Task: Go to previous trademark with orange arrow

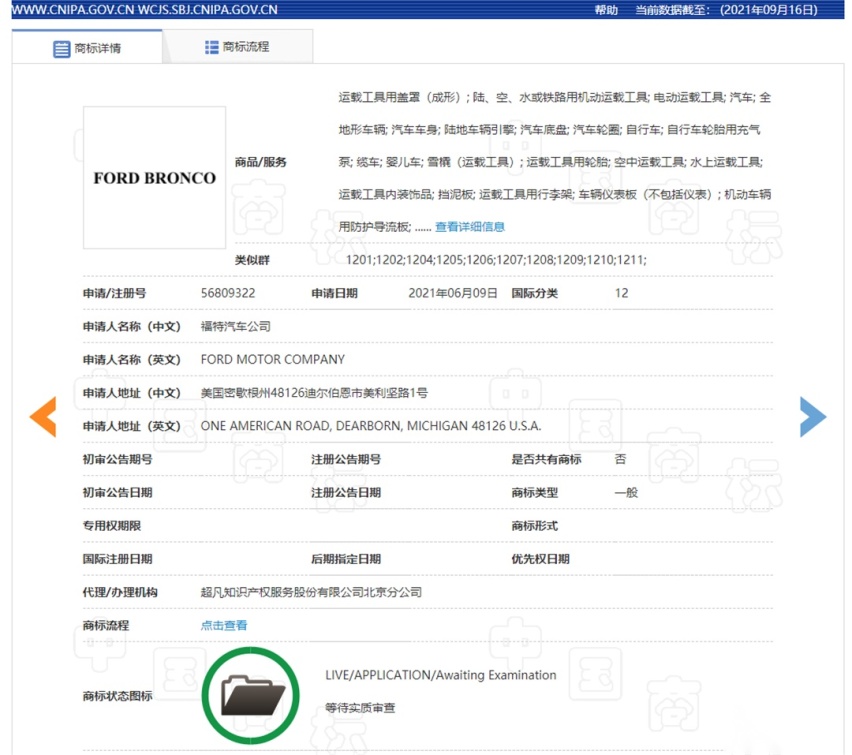Action: point(43,417)
